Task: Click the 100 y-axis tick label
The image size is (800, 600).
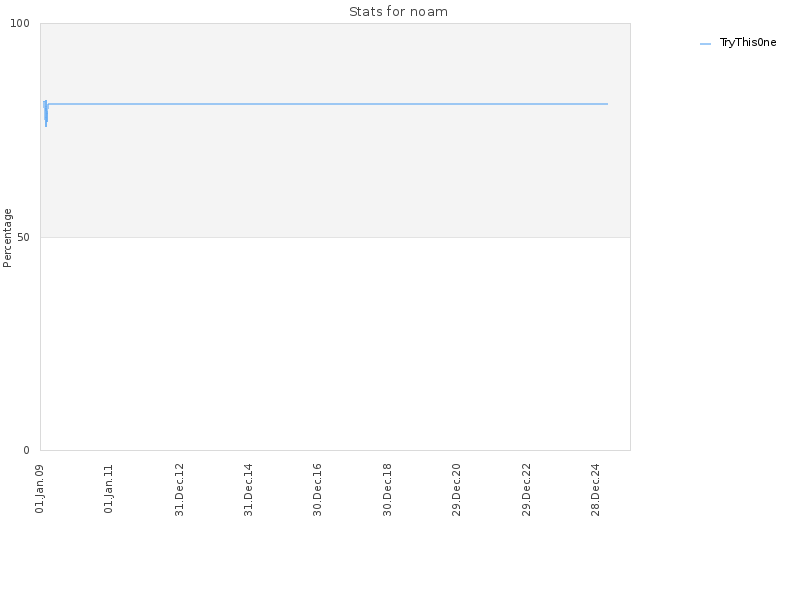Action: (20, 23)
